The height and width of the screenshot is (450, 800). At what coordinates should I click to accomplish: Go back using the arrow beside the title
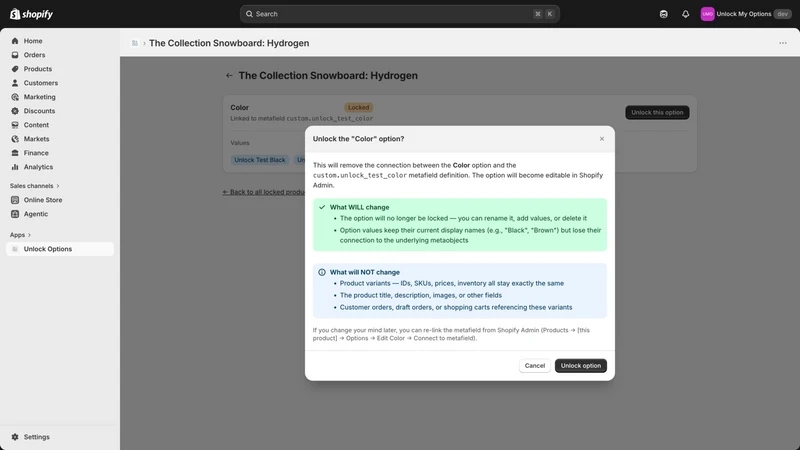(229, 76)
